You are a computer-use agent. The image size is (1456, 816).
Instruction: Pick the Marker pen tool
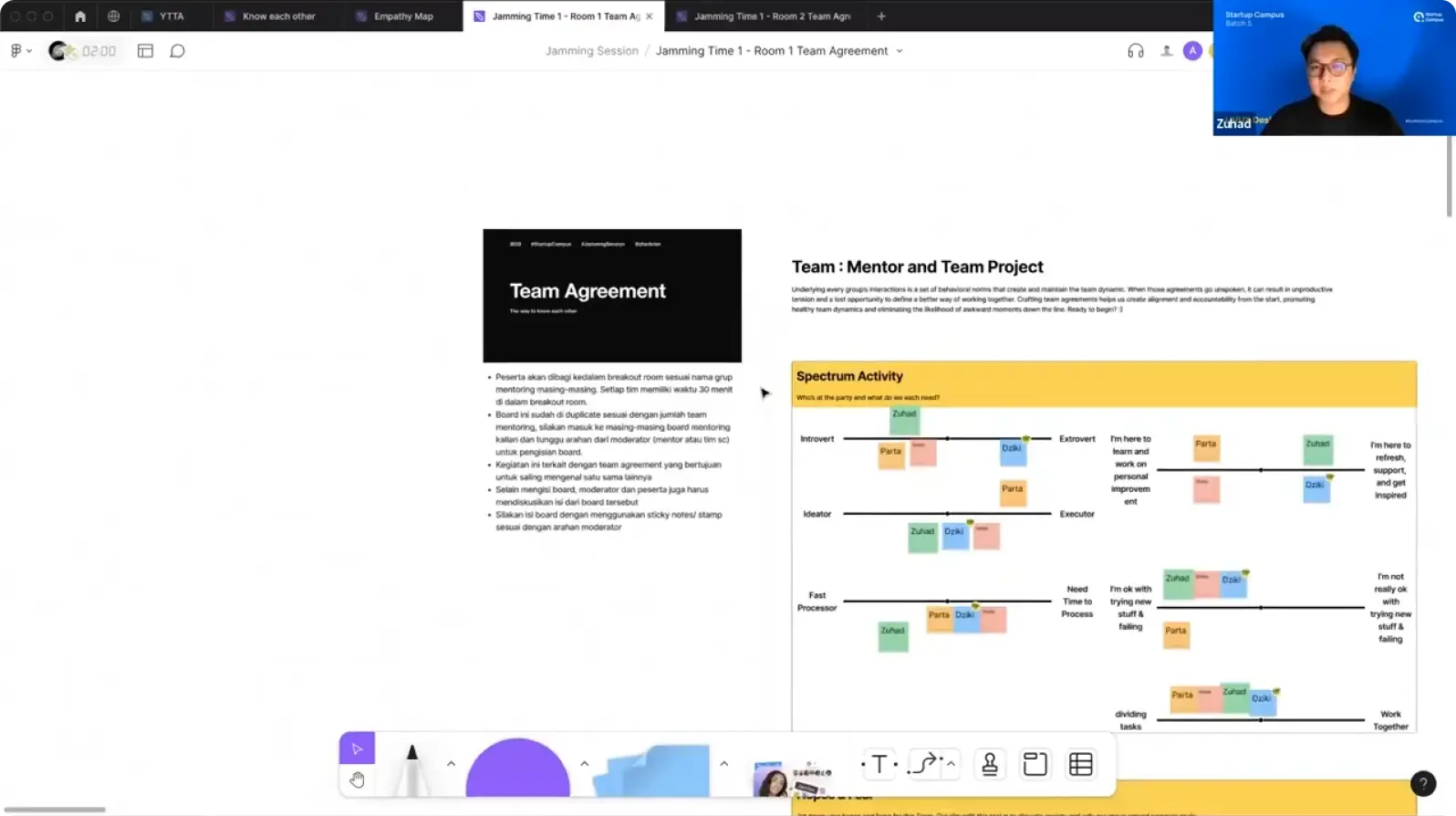coord(412,767)
